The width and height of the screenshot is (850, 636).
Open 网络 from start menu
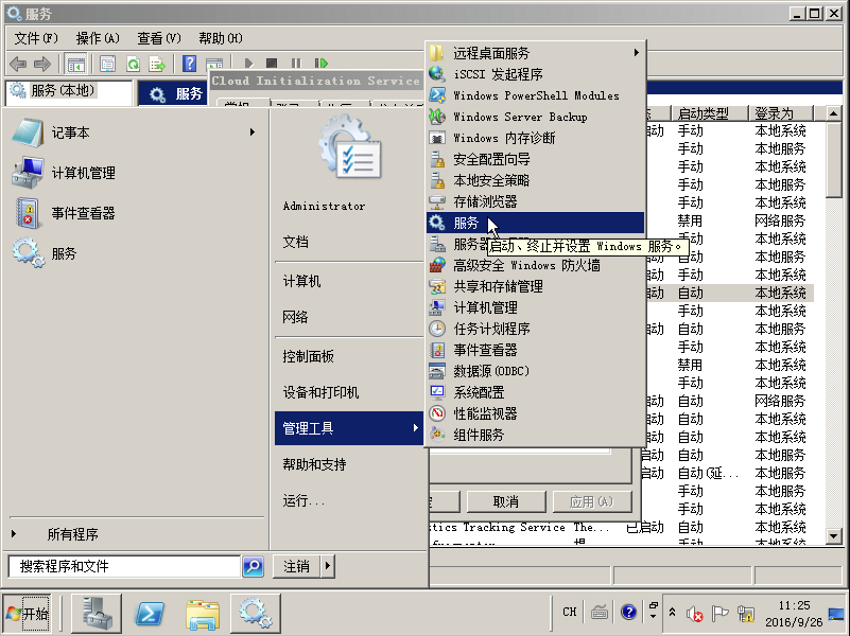(295, 317)
